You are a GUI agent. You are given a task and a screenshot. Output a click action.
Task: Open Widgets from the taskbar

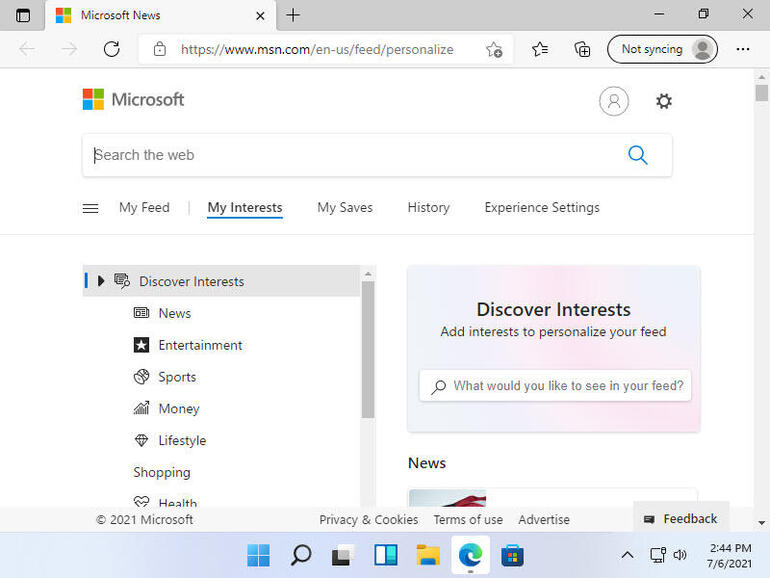point(385,555)
